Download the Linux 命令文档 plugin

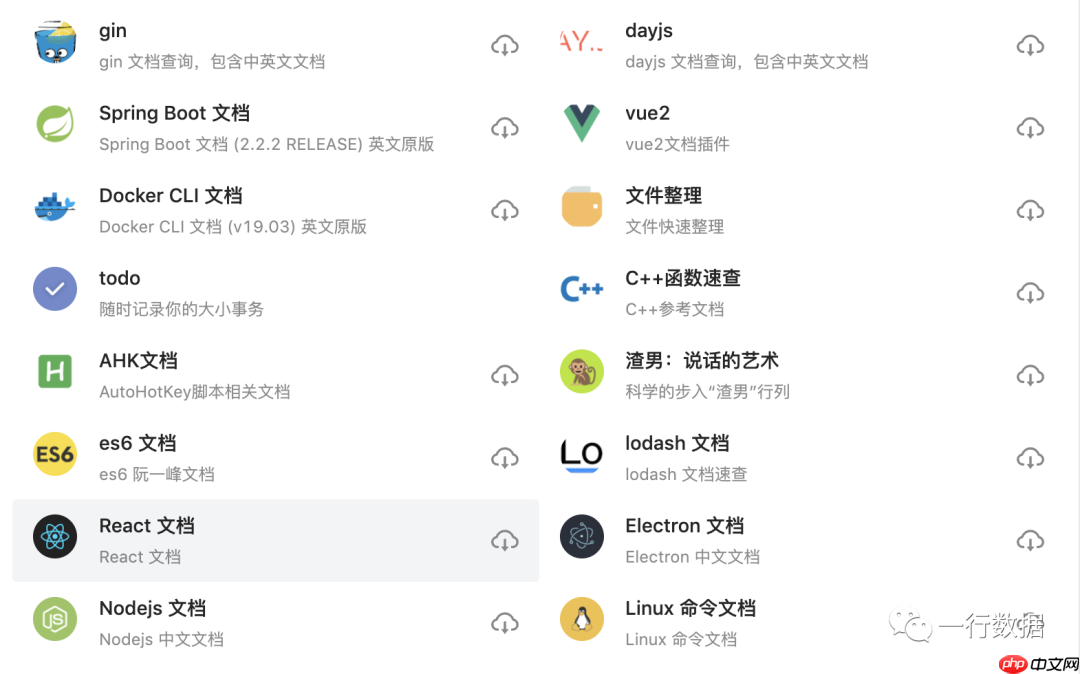1030,622
